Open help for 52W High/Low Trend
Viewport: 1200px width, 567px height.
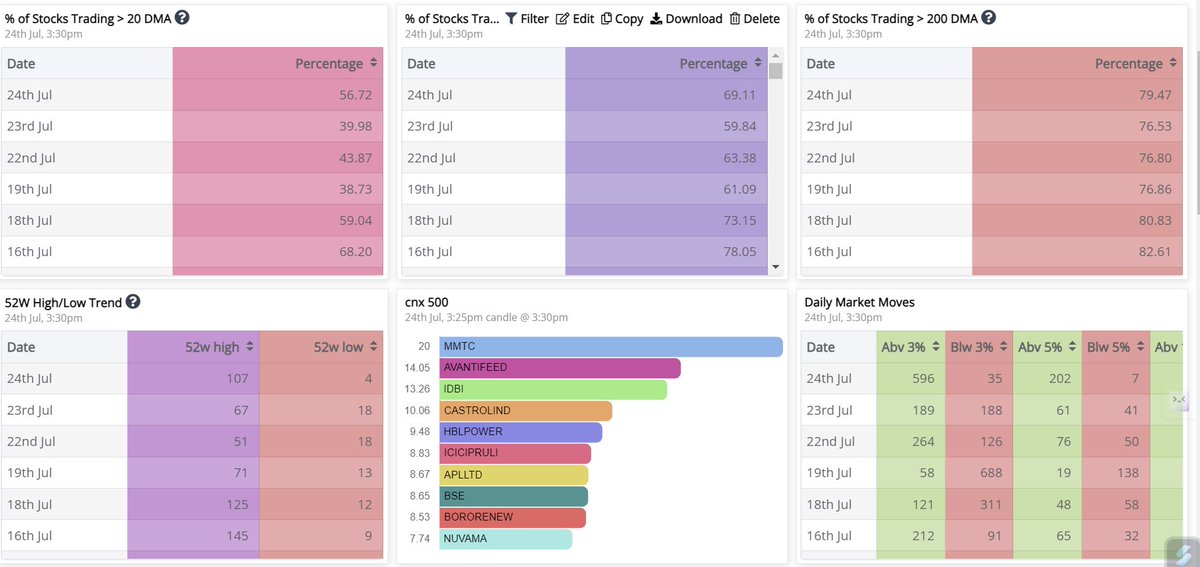pyautogui.click(x=133, y=302)
